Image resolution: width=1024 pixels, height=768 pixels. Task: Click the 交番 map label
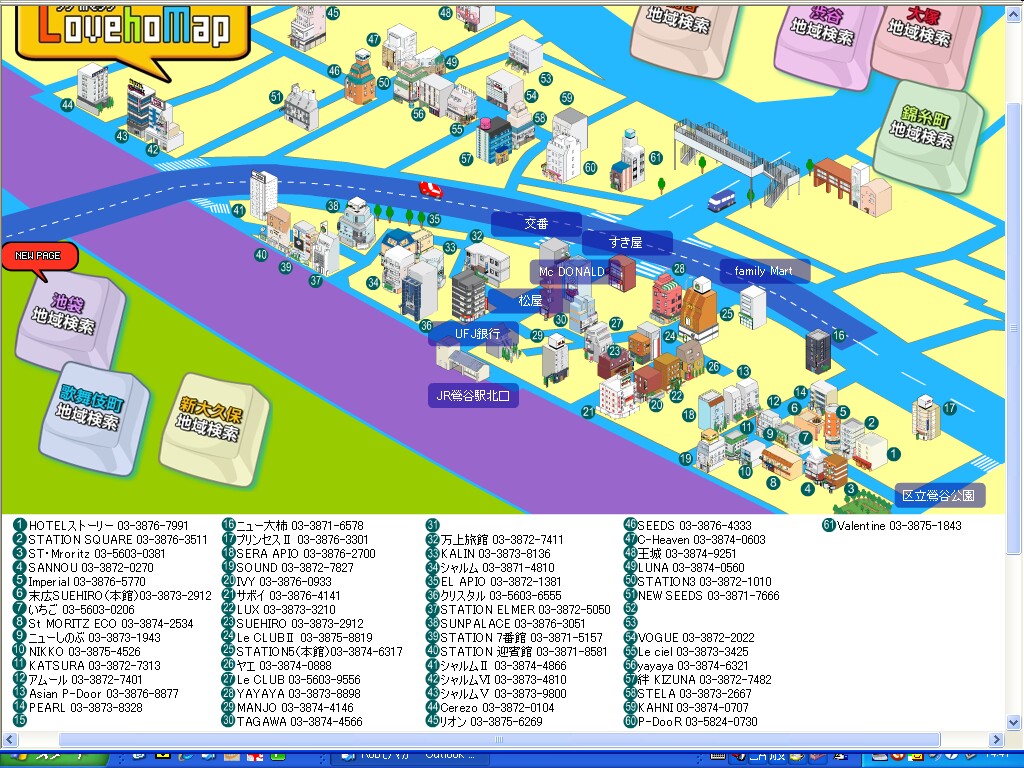(x=537, y=223)
